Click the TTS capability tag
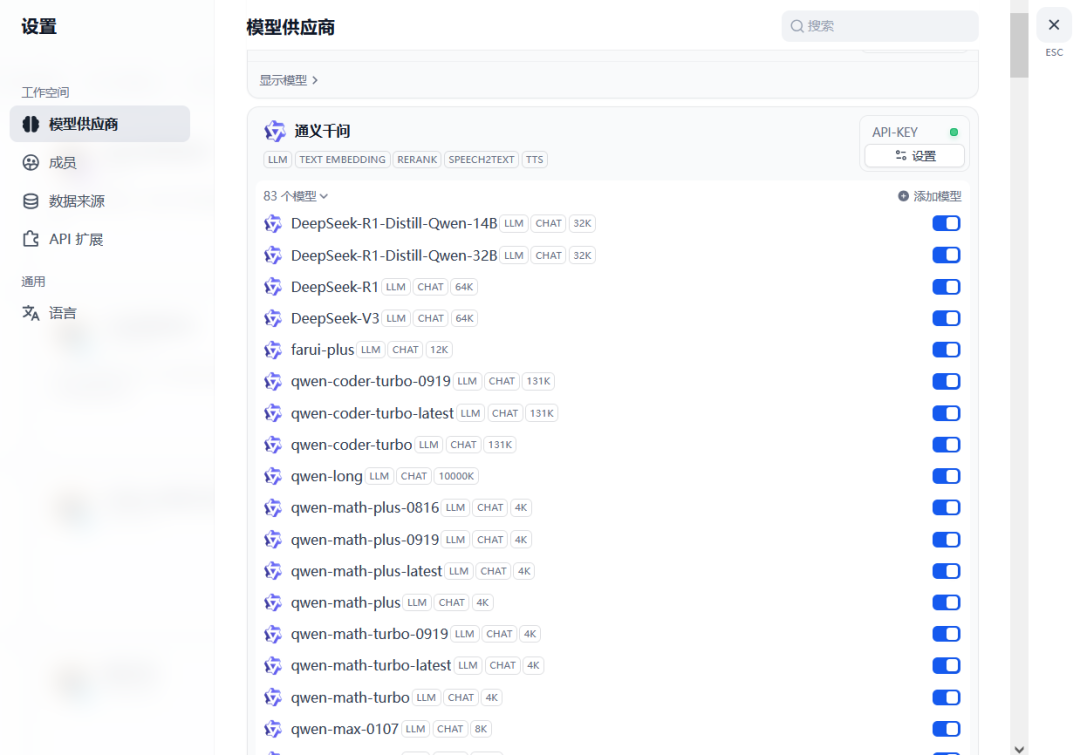This screenshot has height=755, width=1080. pos(534,160)
